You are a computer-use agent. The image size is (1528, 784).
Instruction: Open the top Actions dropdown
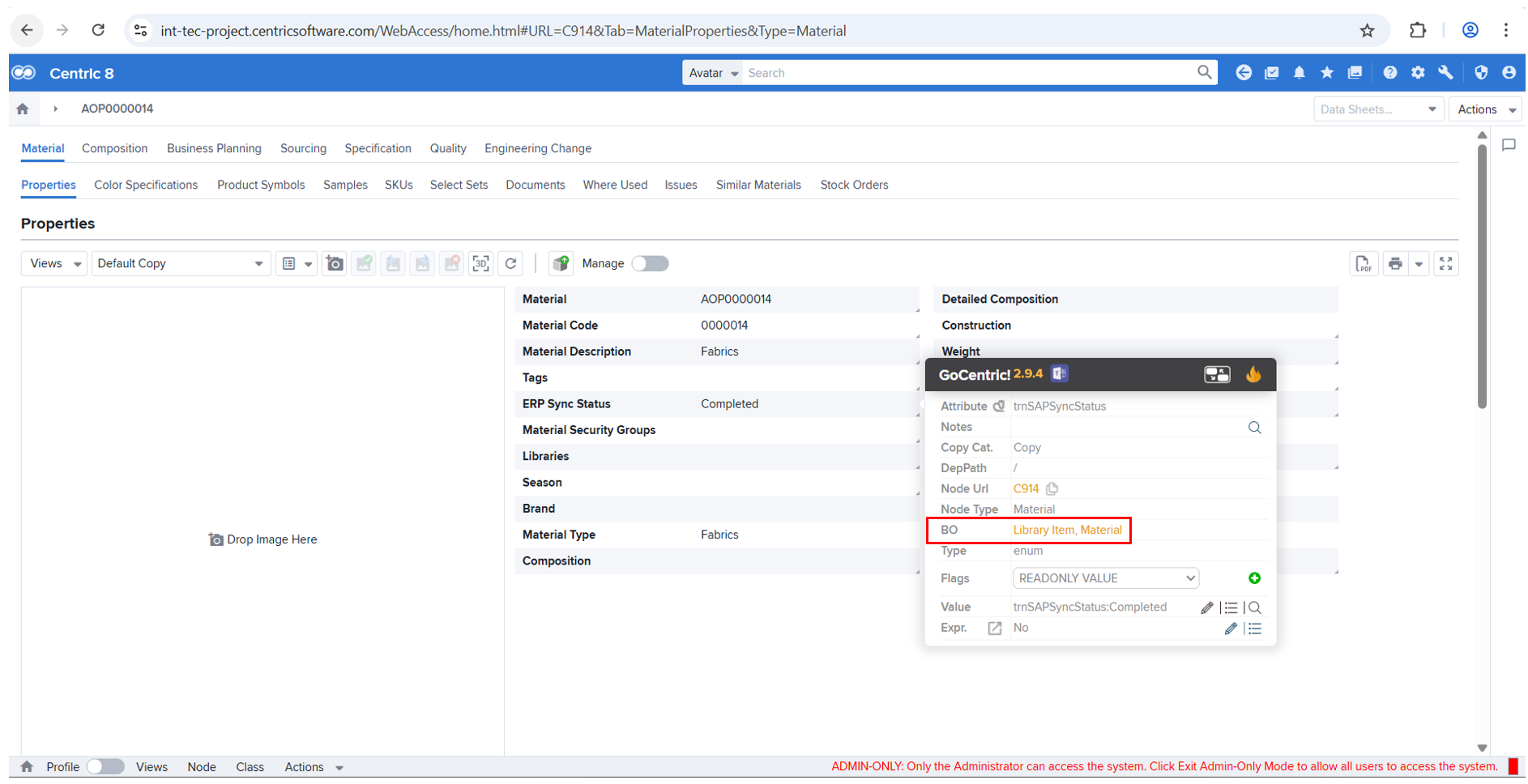[x=1486, y=109]
